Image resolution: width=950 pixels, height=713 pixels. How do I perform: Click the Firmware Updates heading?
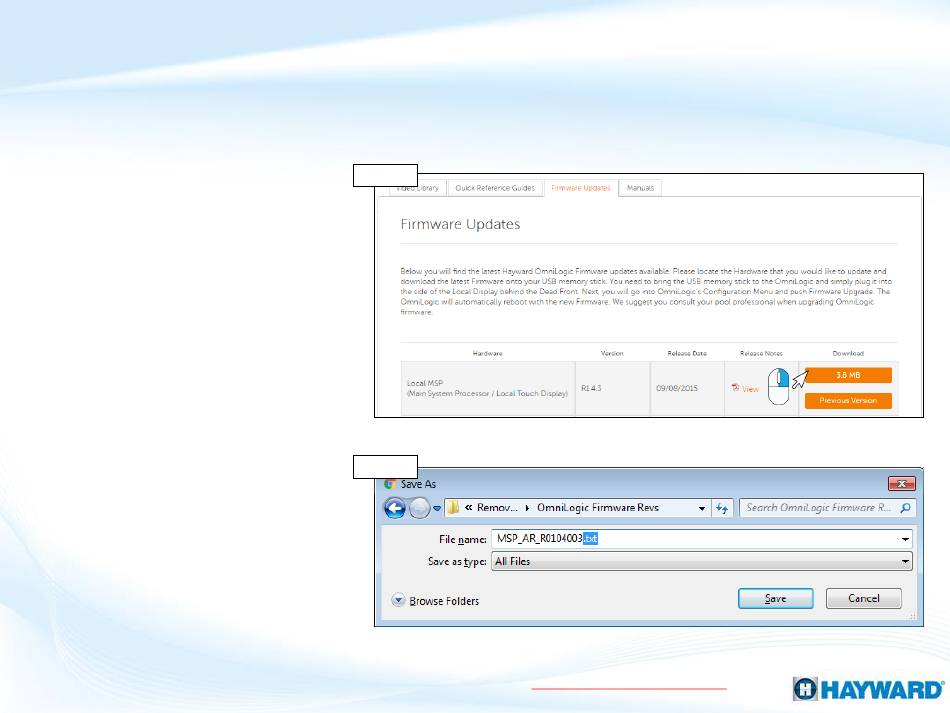(x=460, y=224)
